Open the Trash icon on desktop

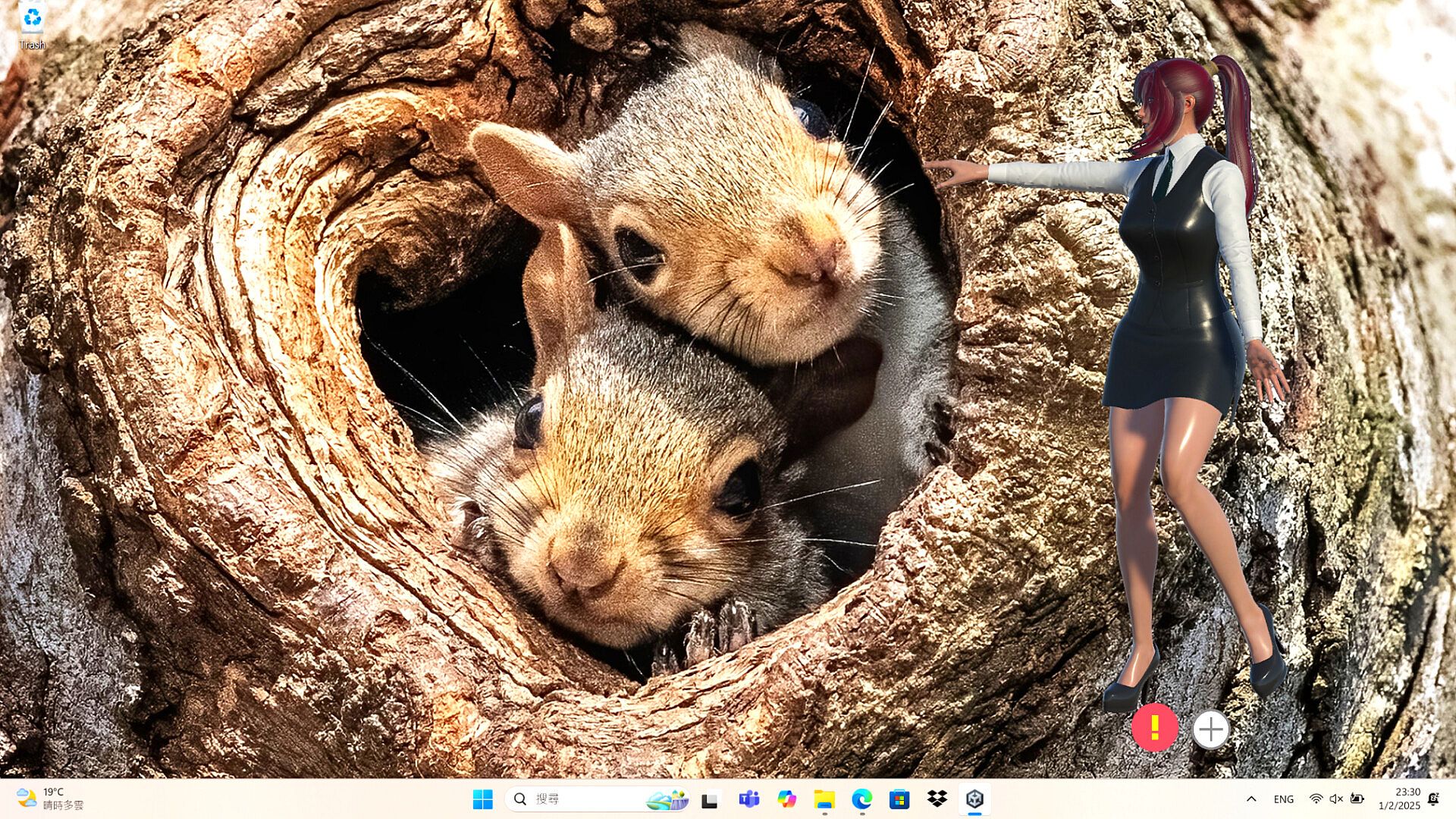click(x=32, y=23)
